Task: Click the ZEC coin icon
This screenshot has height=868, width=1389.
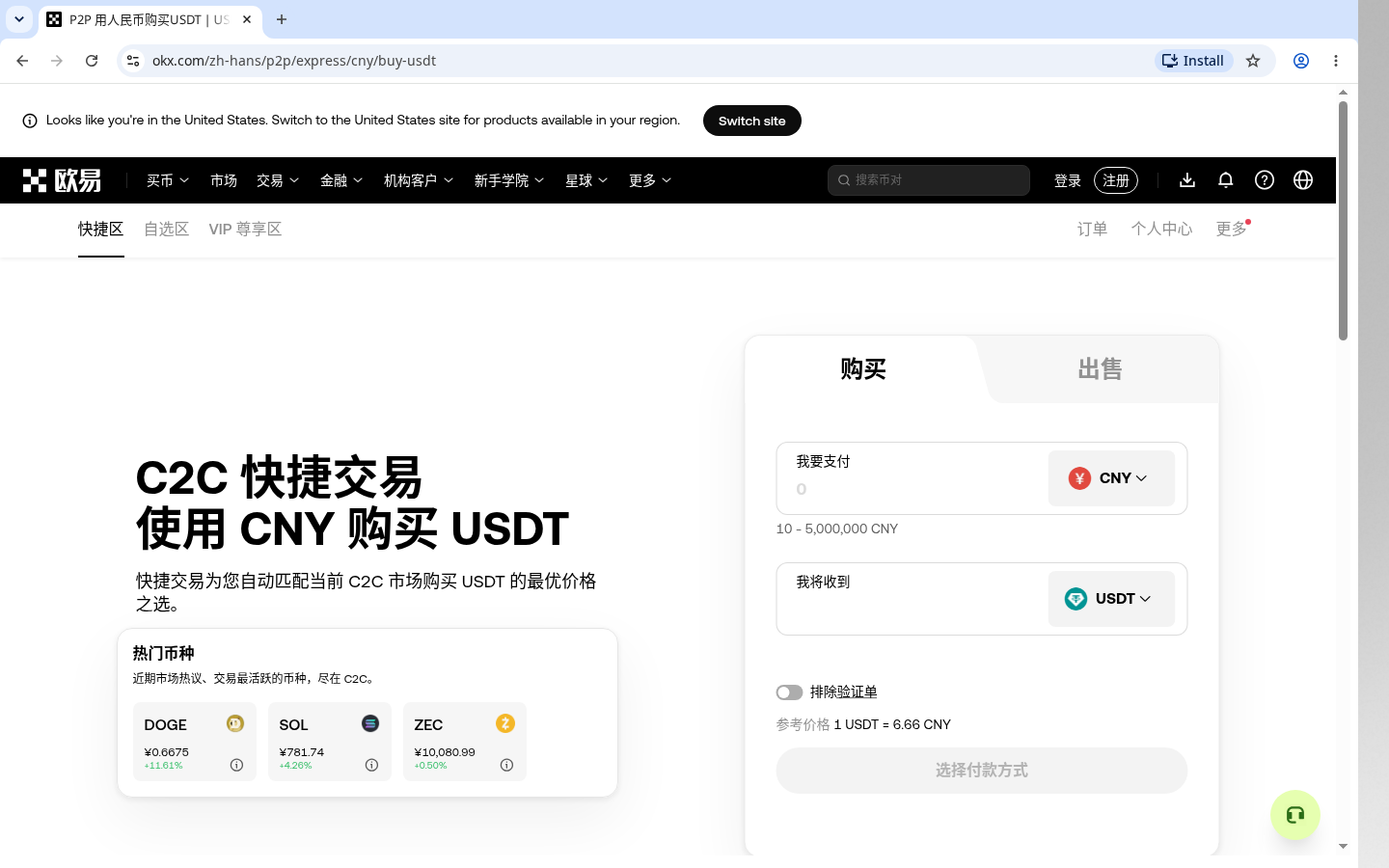Action: (505, 723)
